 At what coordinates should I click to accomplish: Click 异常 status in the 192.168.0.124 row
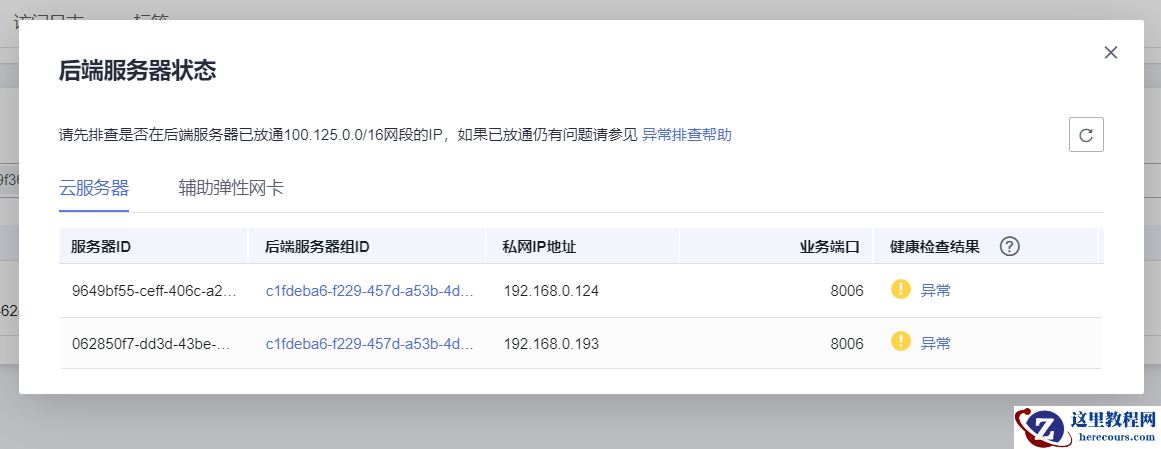[935, 291]
